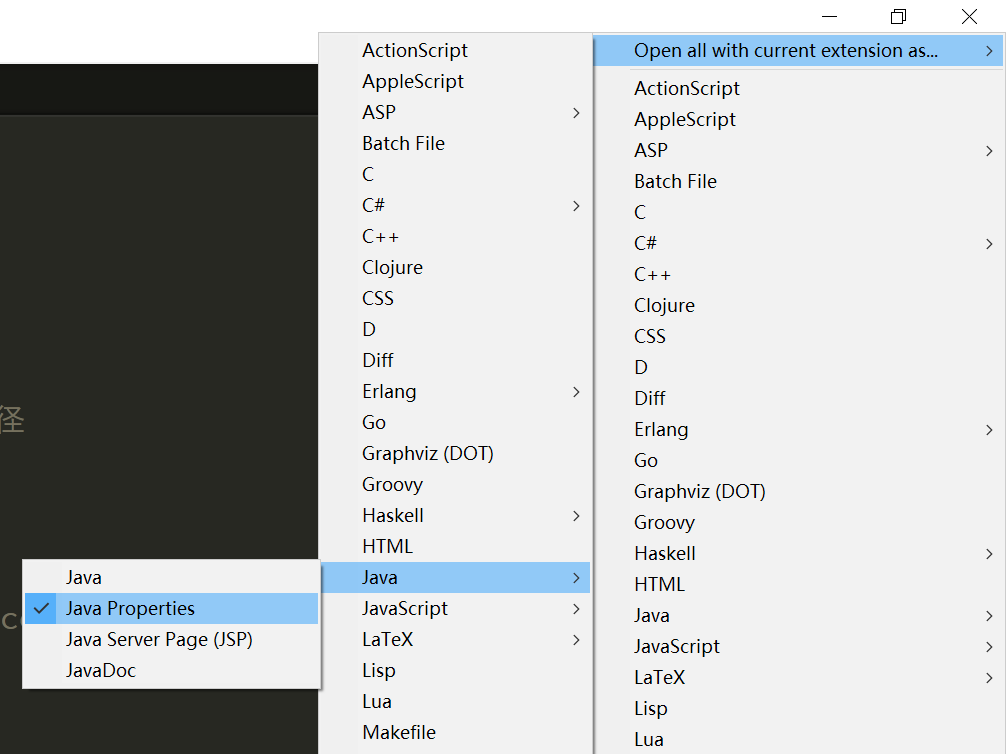Select Graphviz (DOT) below the 'Open all…' header
Image resolution: width=1006 pixels, height=754 pixels.
tap(798, 492)
